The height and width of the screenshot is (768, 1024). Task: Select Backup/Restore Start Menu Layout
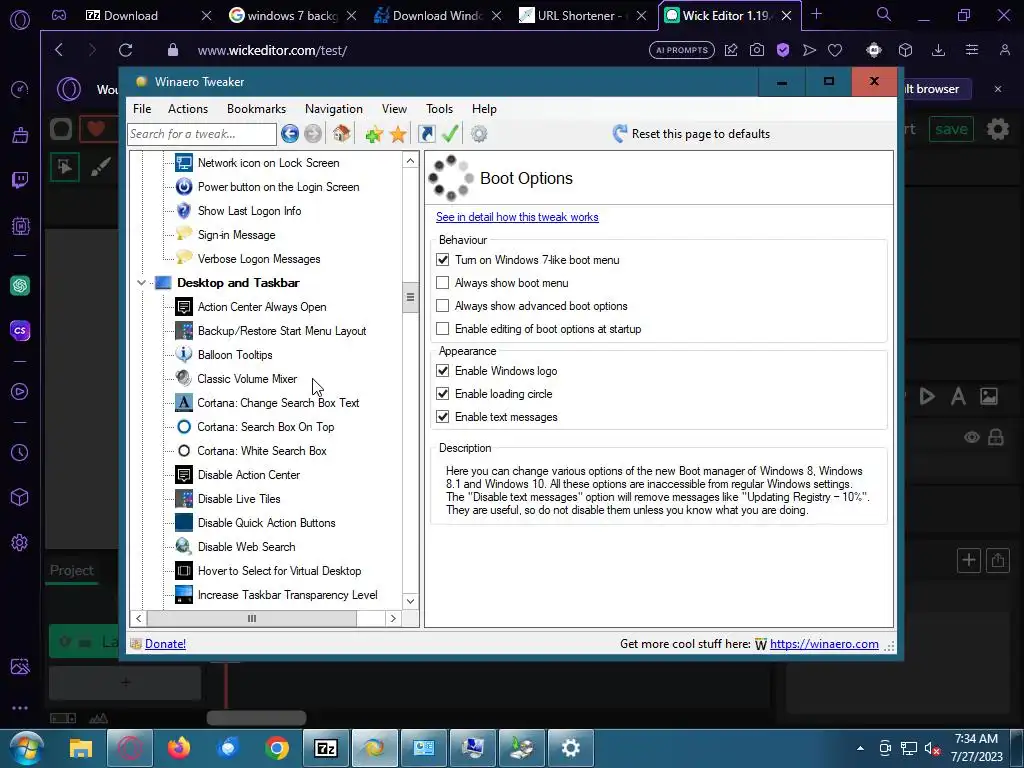tap(281, 331)
